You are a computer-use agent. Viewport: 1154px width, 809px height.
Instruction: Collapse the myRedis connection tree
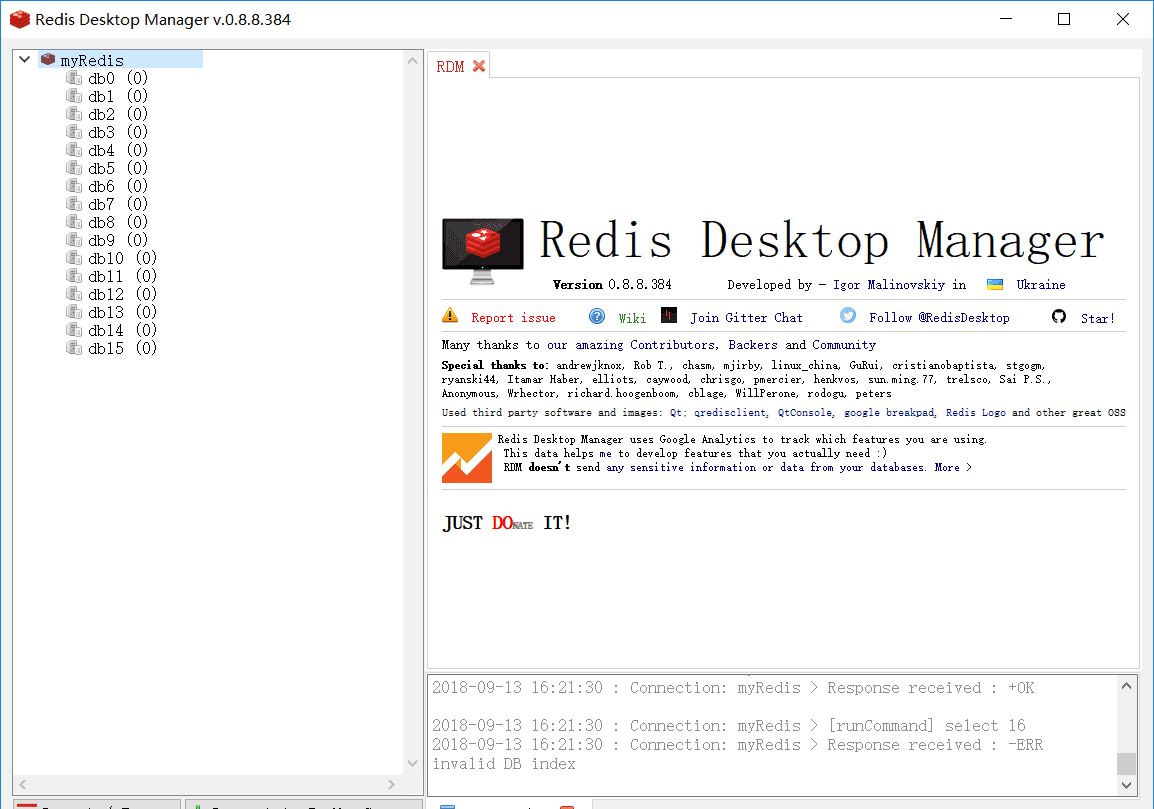(x=23, y=58)
